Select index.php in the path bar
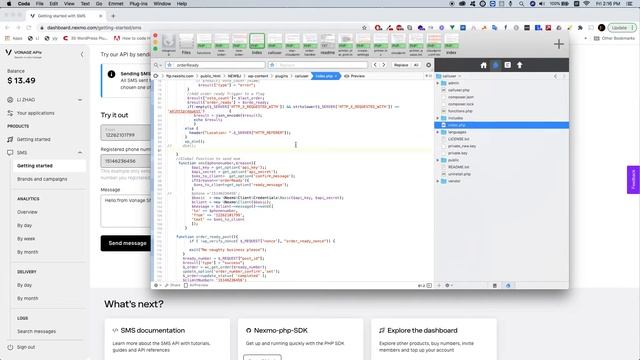 click(325, 76)
